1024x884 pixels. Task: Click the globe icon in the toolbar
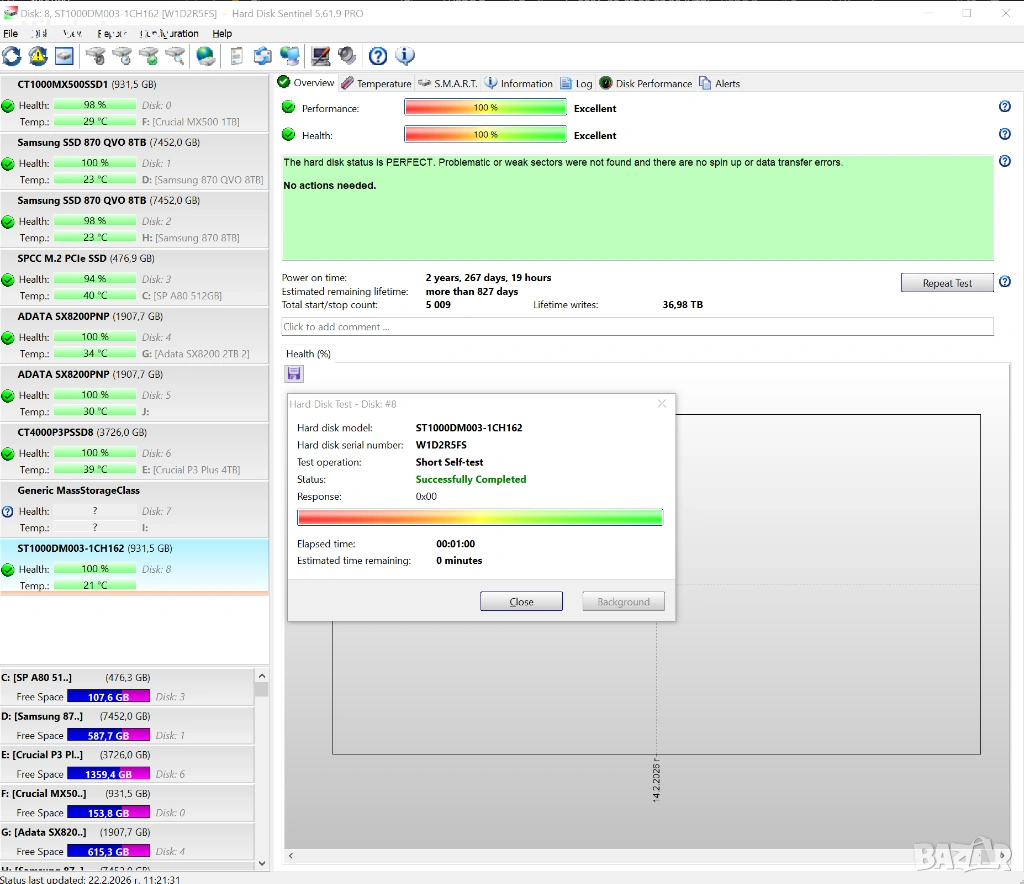coord(205,56)
